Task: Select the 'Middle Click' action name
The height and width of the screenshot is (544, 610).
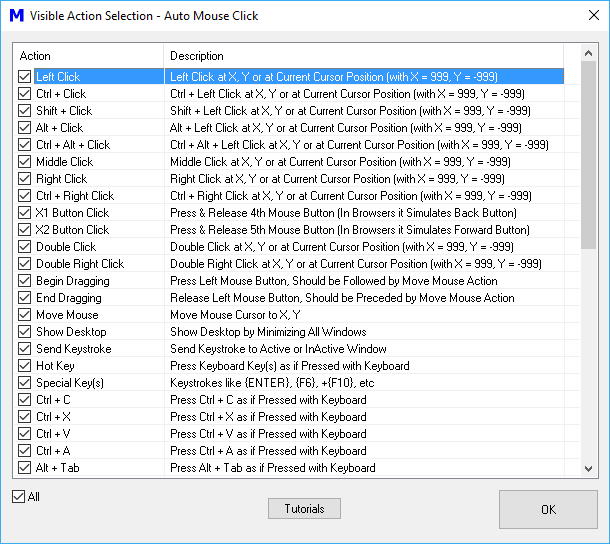Action: click(x=65, y=162)
